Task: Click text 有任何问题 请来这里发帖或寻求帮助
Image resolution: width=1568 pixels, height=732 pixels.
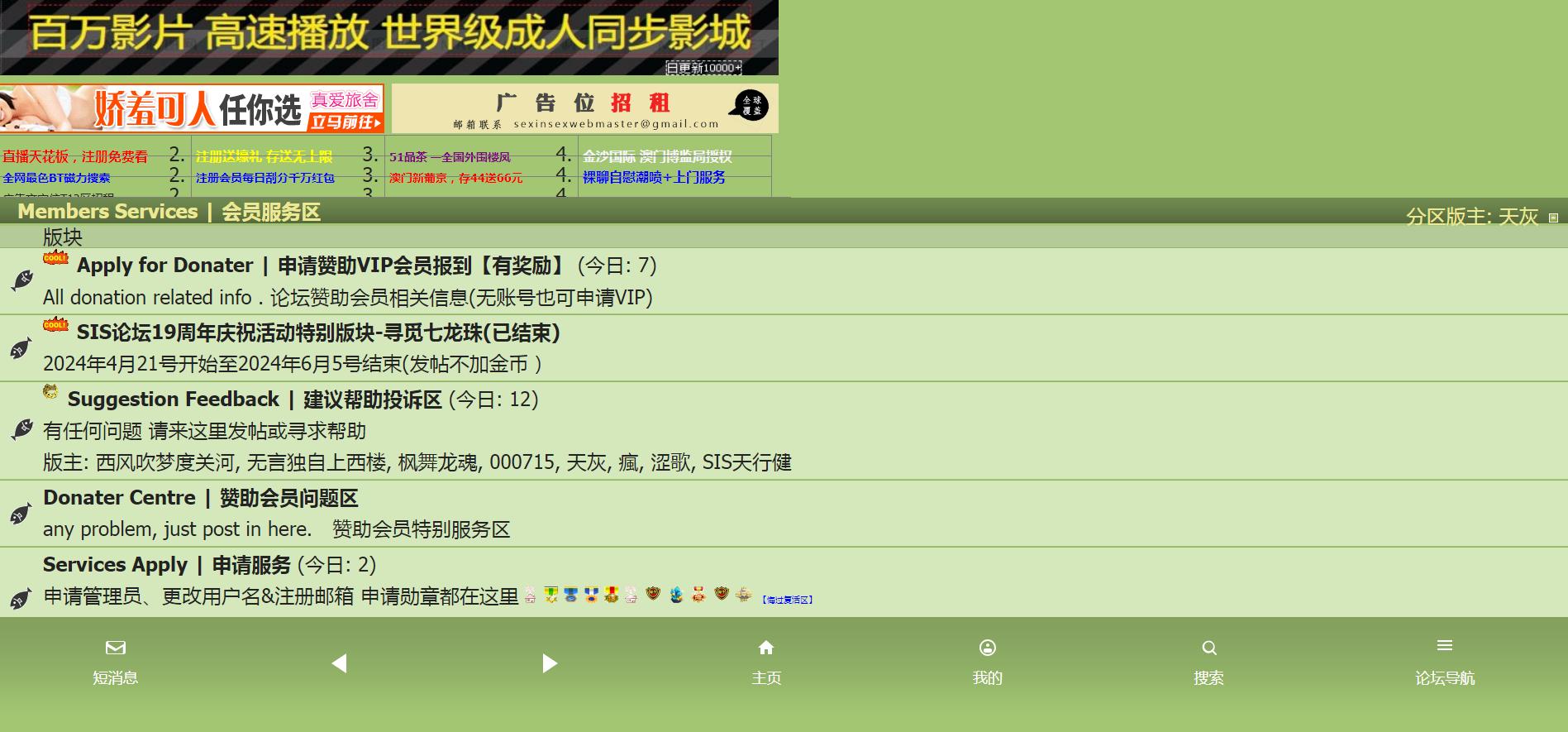Action: tap(204, 431)
